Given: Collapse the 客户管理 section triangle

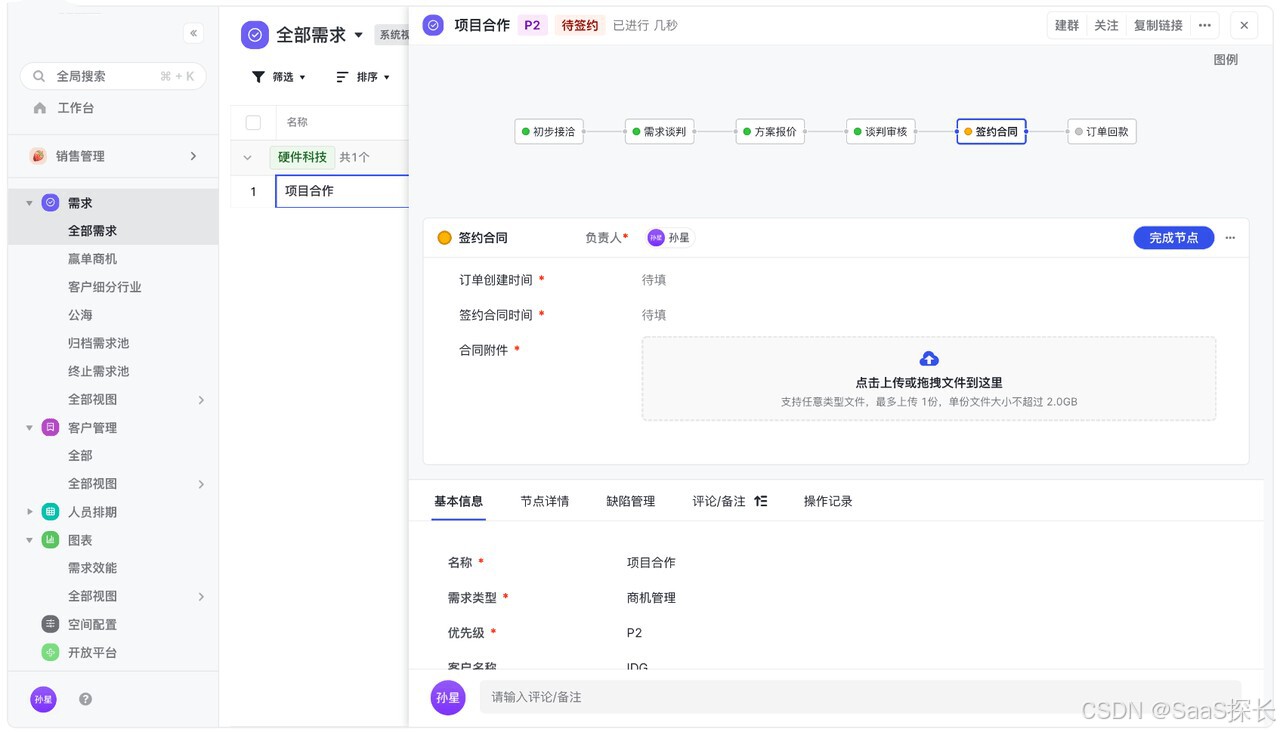Looking at the screenshot, I should [x=29, y=428].
